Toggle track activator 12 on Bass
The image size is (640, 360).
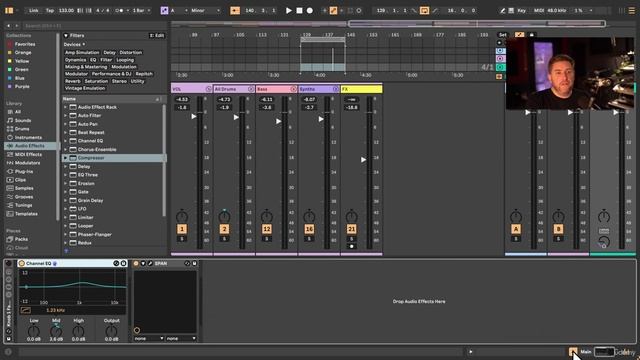[x=267, y=229]
